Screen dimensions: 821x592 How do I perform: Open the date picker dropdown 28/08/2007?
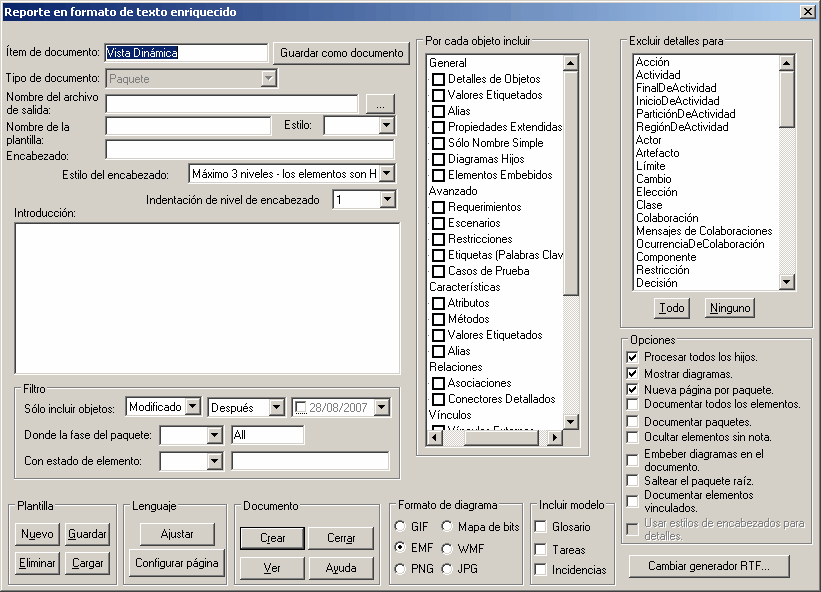click(x=382, y=407)
